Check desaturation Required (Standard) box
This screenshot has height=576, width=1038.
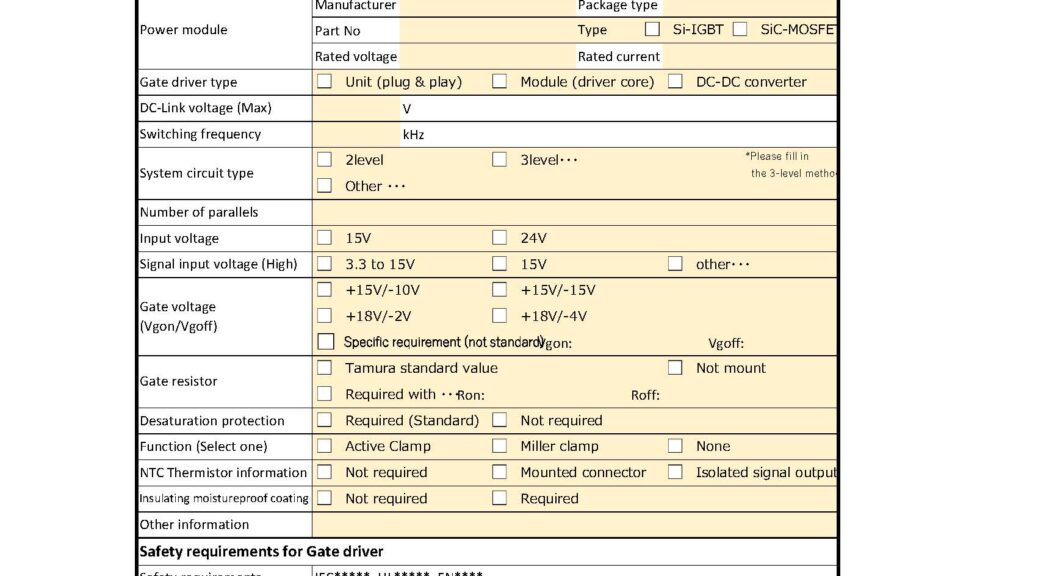click(324, 420)
